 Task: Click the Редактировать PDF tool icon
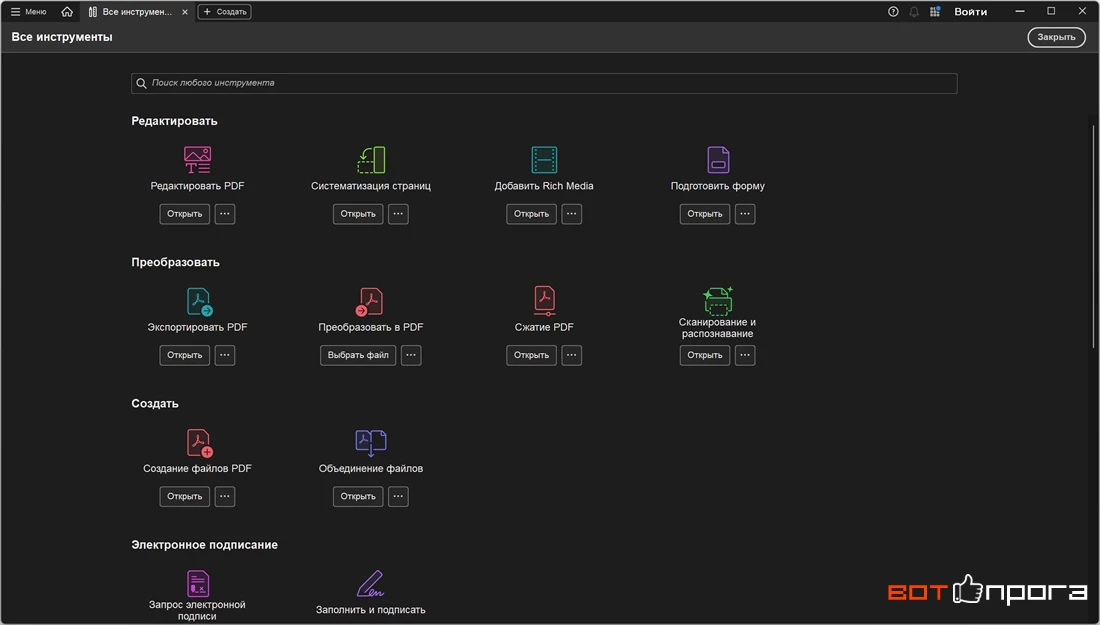tap(197, 160)
